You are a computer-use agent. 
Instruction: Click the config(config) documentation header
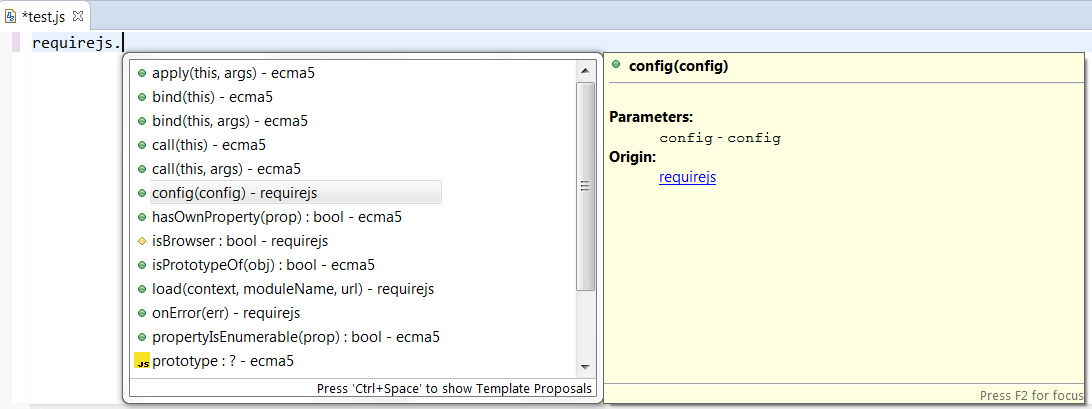click(x=678, y=67)
